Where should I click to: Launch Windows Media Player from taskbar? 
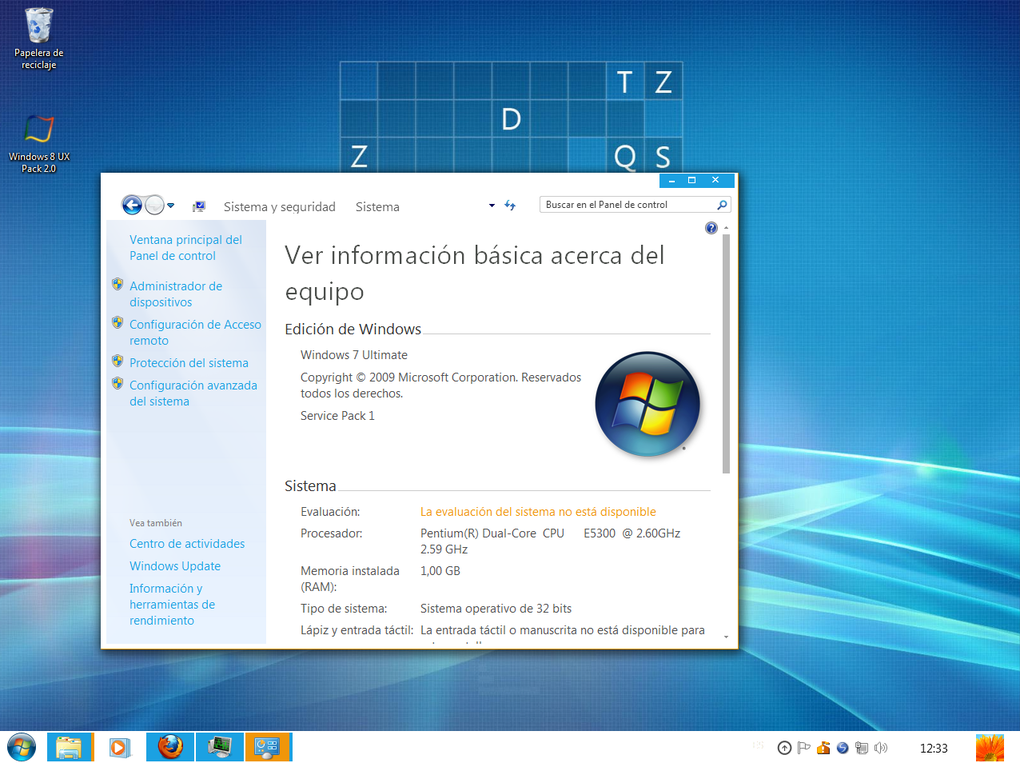119,747
